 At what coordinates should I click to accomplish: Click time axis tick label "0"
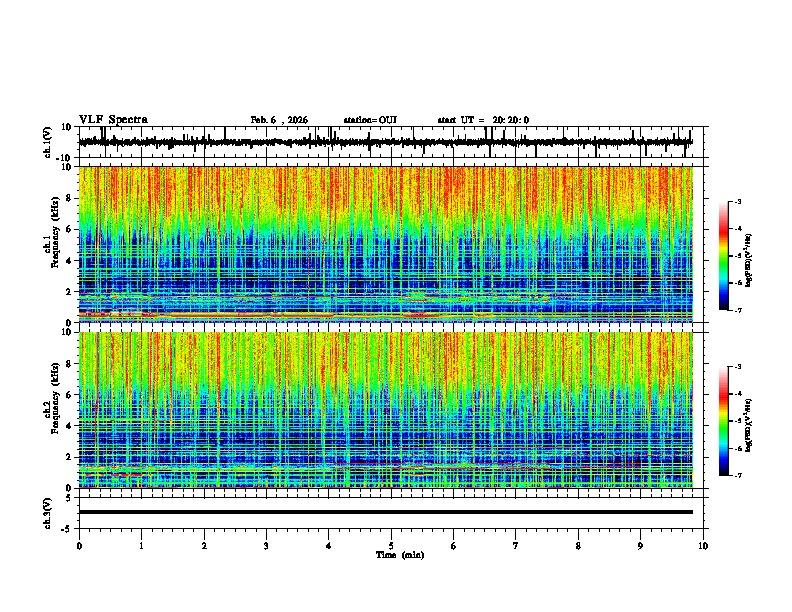pyautogui.click(x=79, y=546)
